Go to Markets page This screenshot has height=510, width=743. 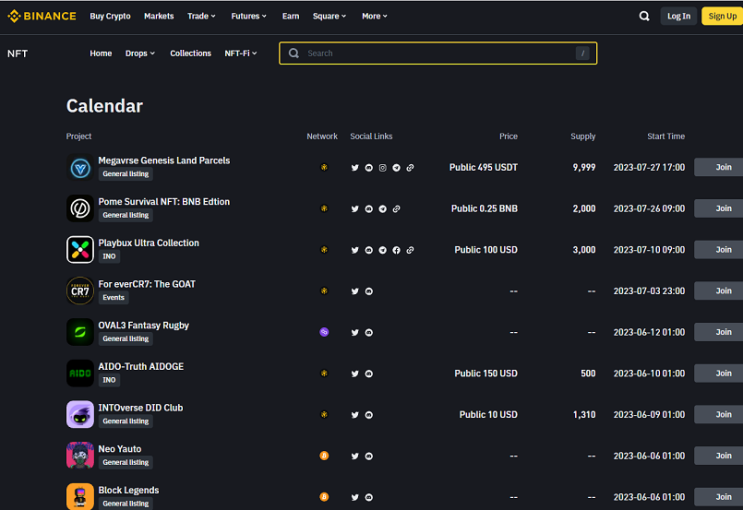pyautogui.click(x=159, y=16)
